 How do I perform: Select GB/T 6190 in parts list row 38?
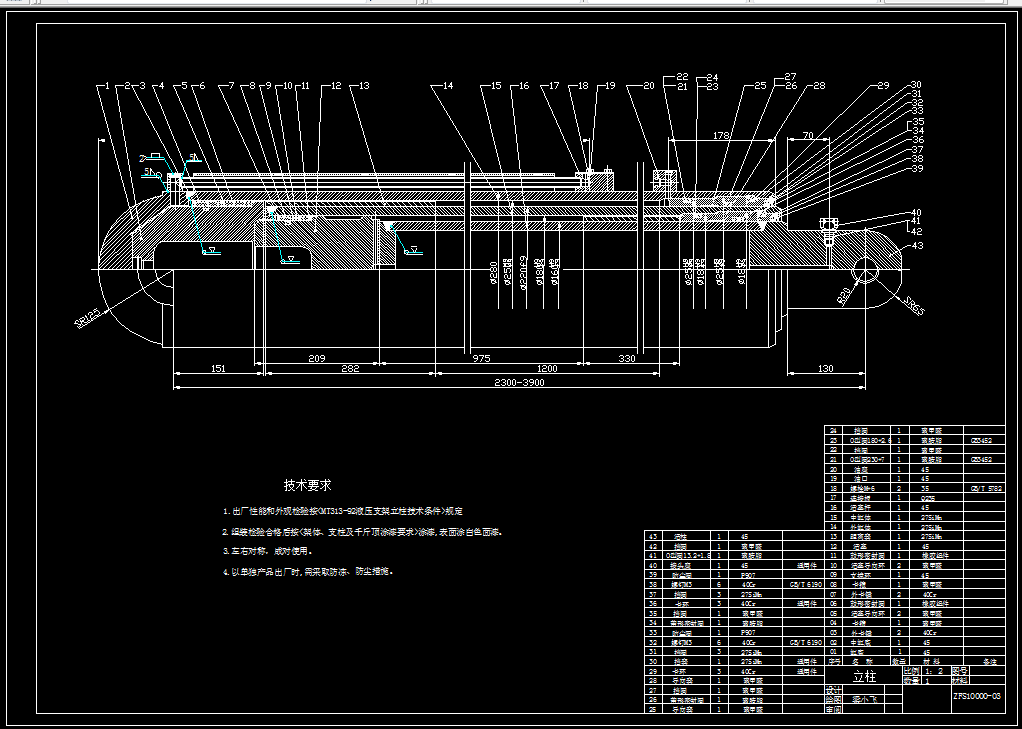tap(805, 585)
